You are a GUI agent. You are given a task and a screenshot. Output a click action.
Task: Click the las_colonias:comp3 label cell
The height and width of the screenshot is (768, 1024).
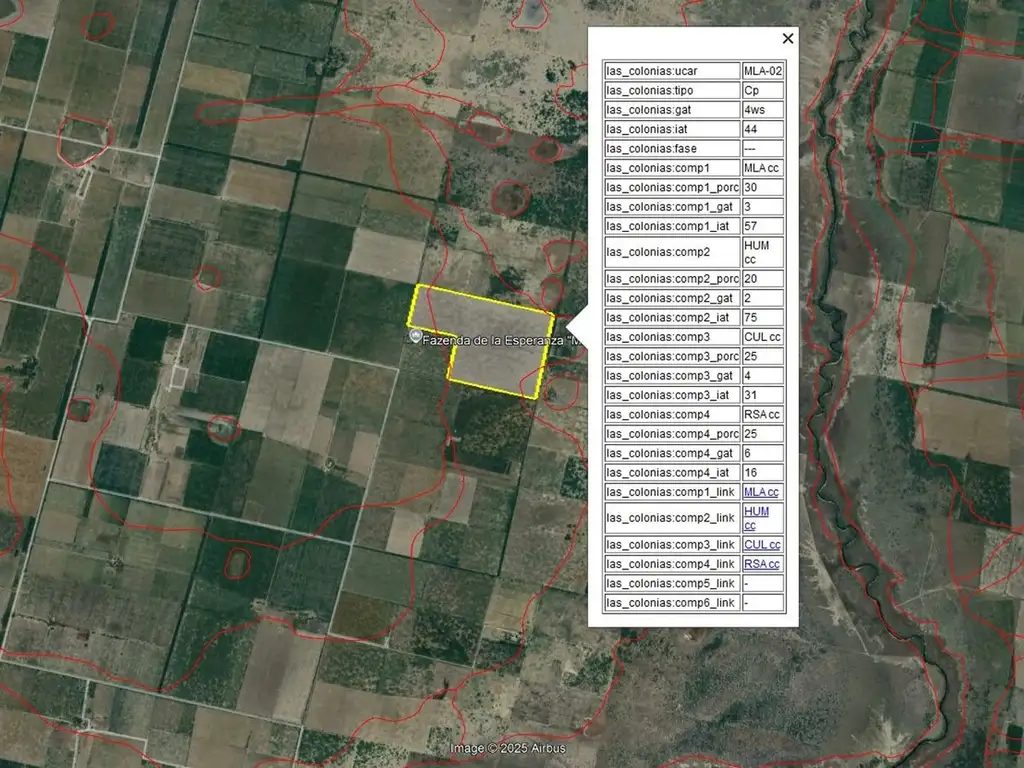(x=672, y=337)
